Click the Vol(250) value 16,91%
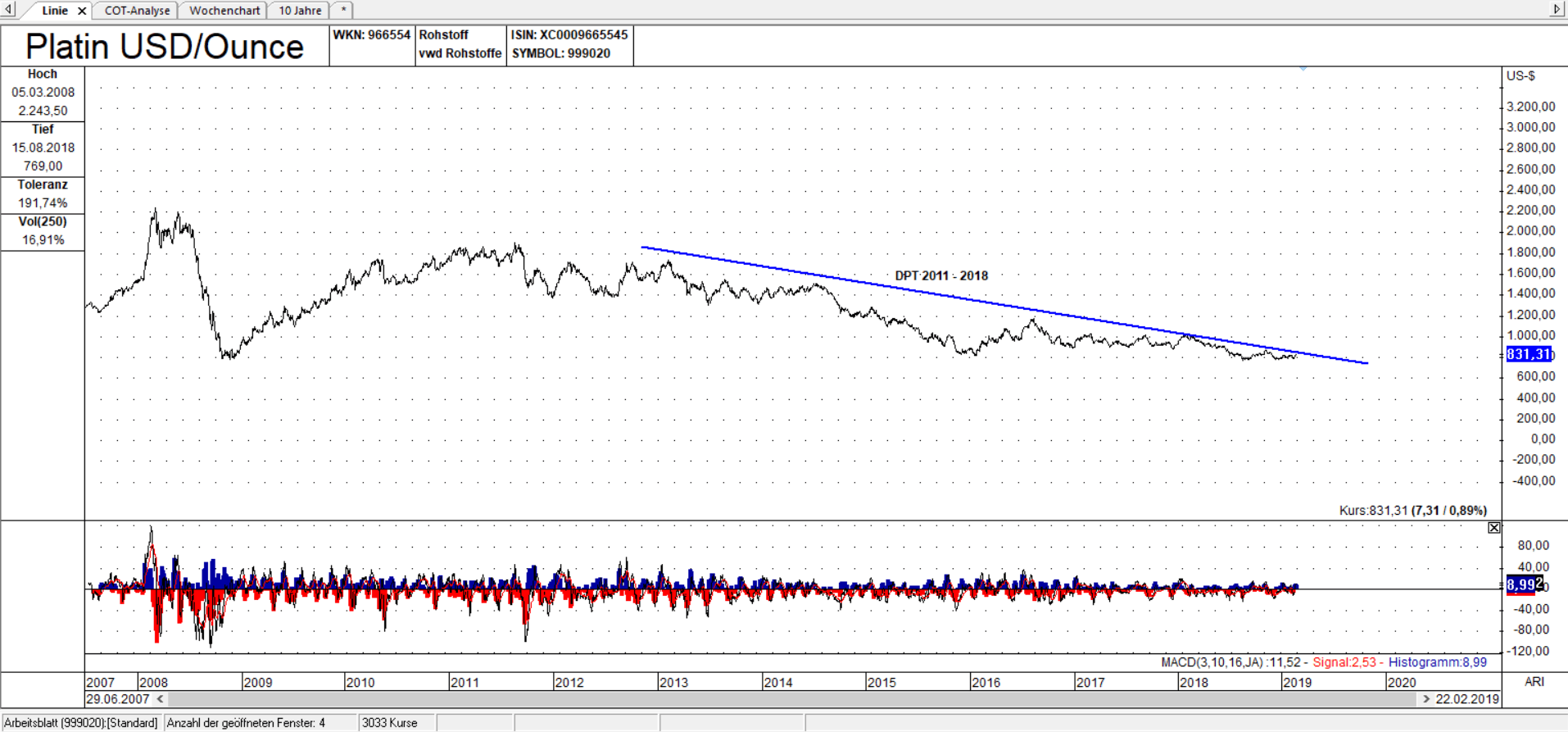 43,239
